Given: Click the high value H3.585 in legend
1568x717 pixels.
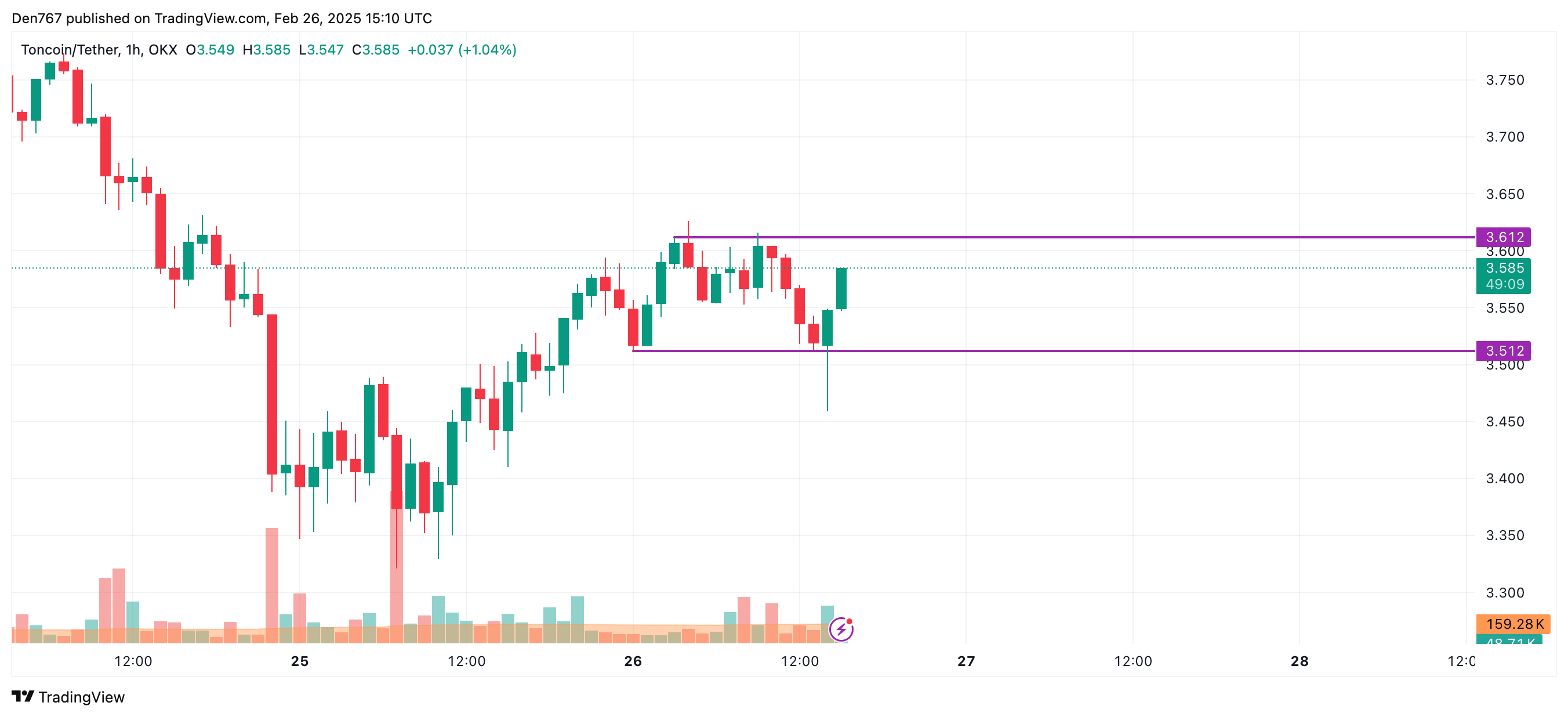Looking at the screenshot, I should (x=267, y=50).
